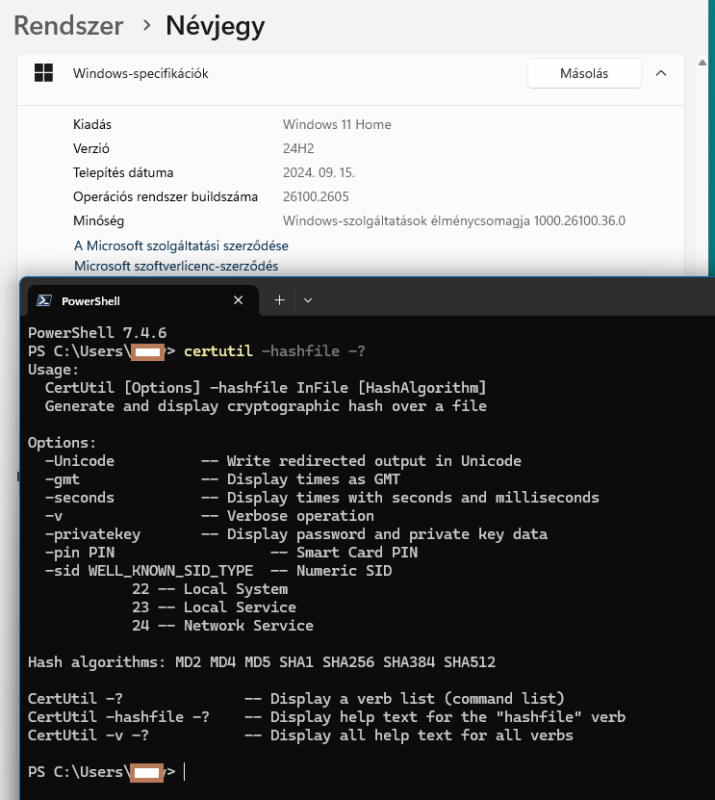Click the Generate and display cryptographic hash line
715x800 pixels.
coord(266,406)
